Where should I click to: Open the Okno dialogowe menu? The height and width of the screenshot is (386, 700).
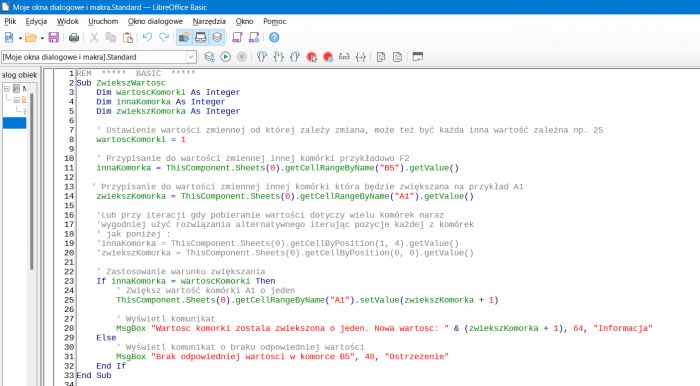155,21
